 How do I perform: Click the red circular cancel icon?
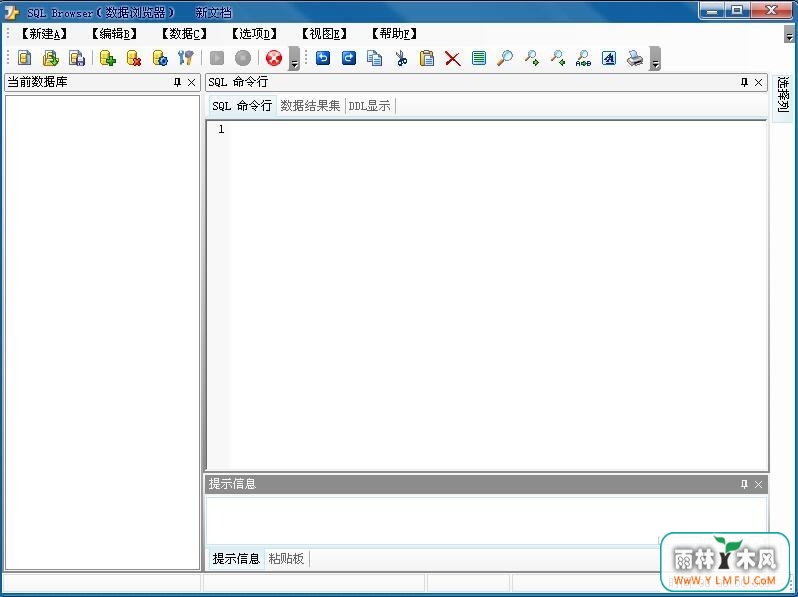[274, 58]
